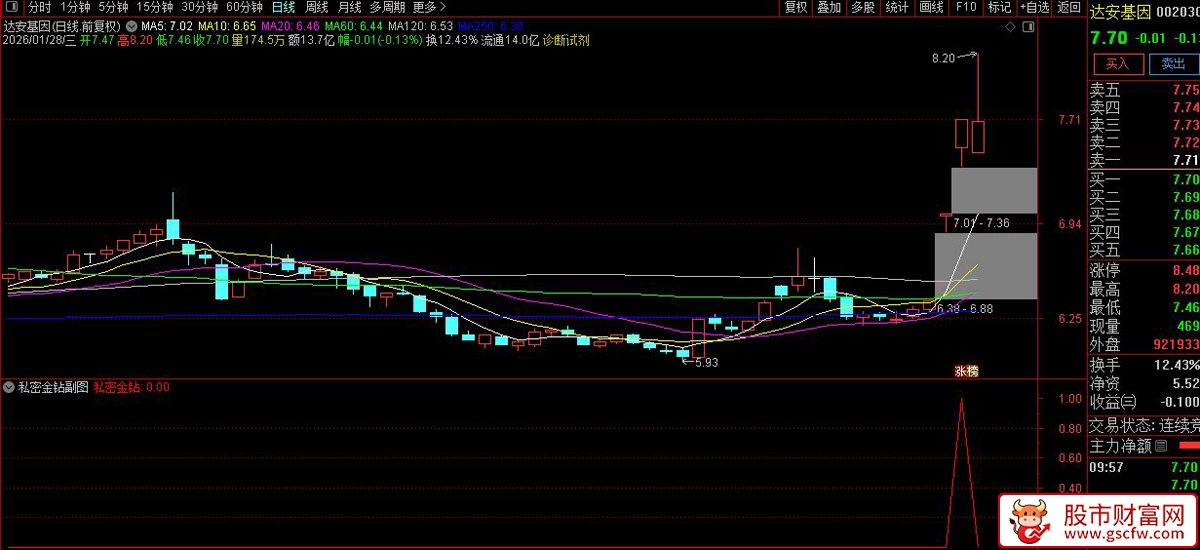Click the MA20: 6.46 indicator label
Image resolution: width=1200 pixels, height=550 pixels.
(290, 25)
